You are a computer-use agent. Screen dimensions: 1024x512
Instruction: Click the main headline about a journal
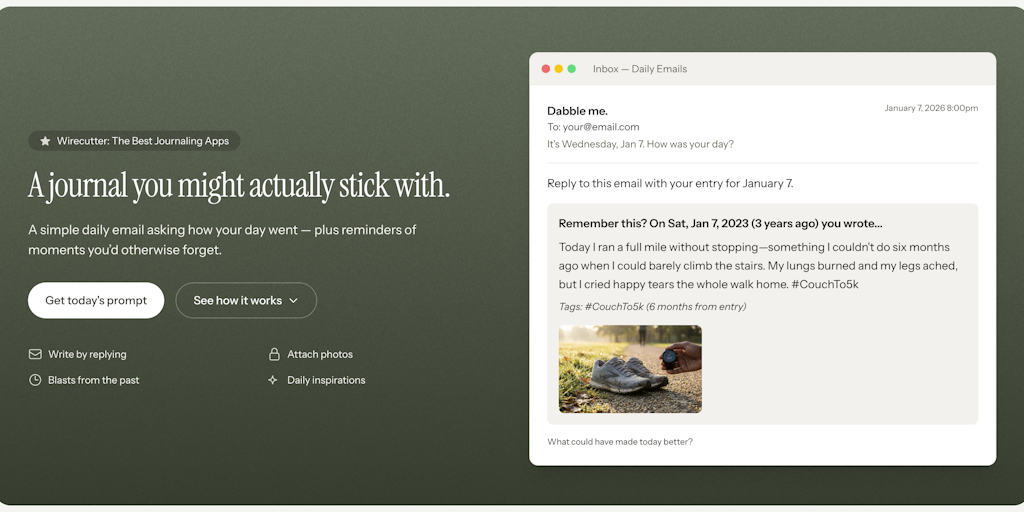pos(239,186)
